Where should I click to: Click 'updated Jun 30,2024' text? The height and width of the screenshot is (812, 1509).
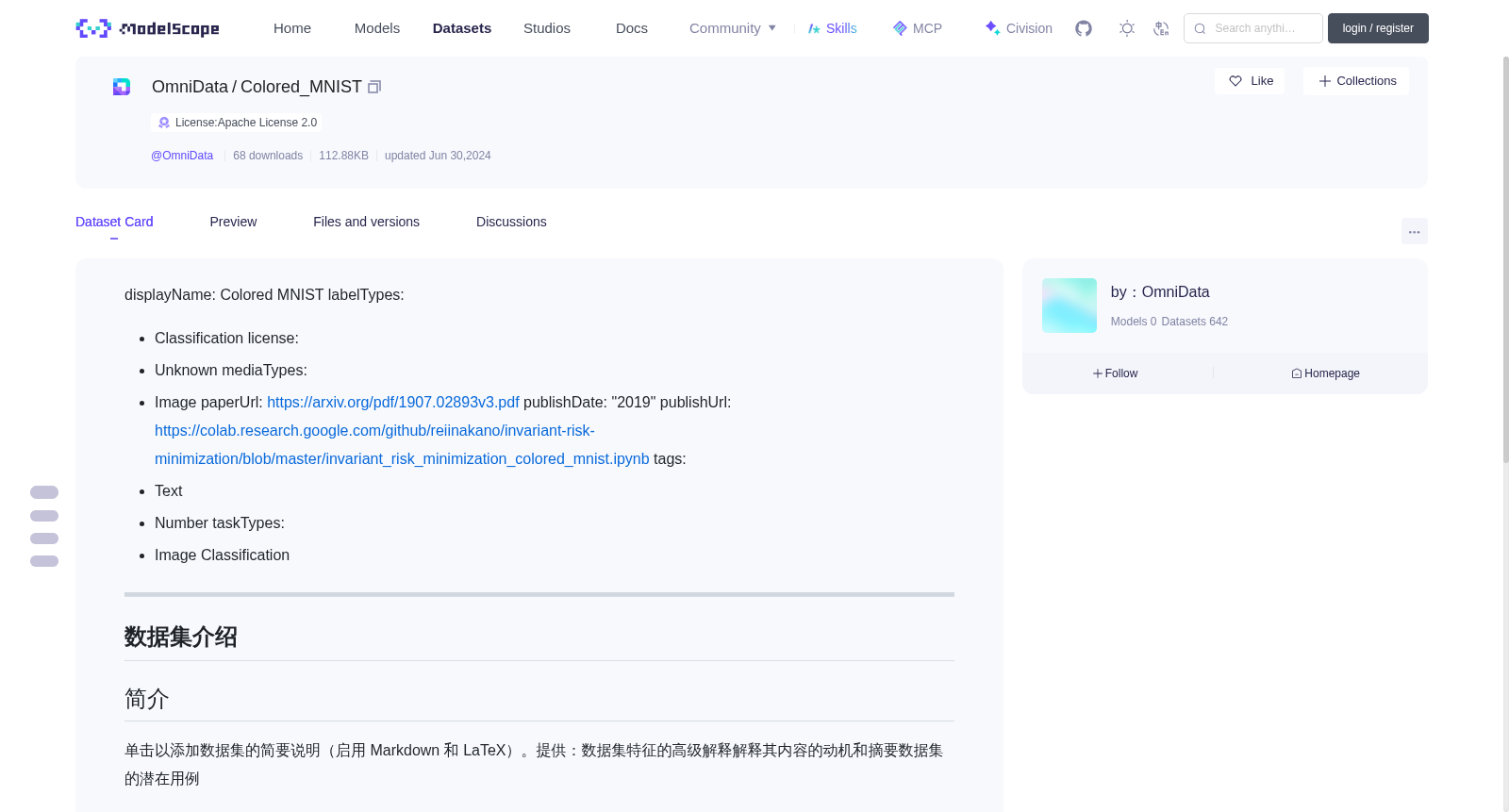click(438, 156)
